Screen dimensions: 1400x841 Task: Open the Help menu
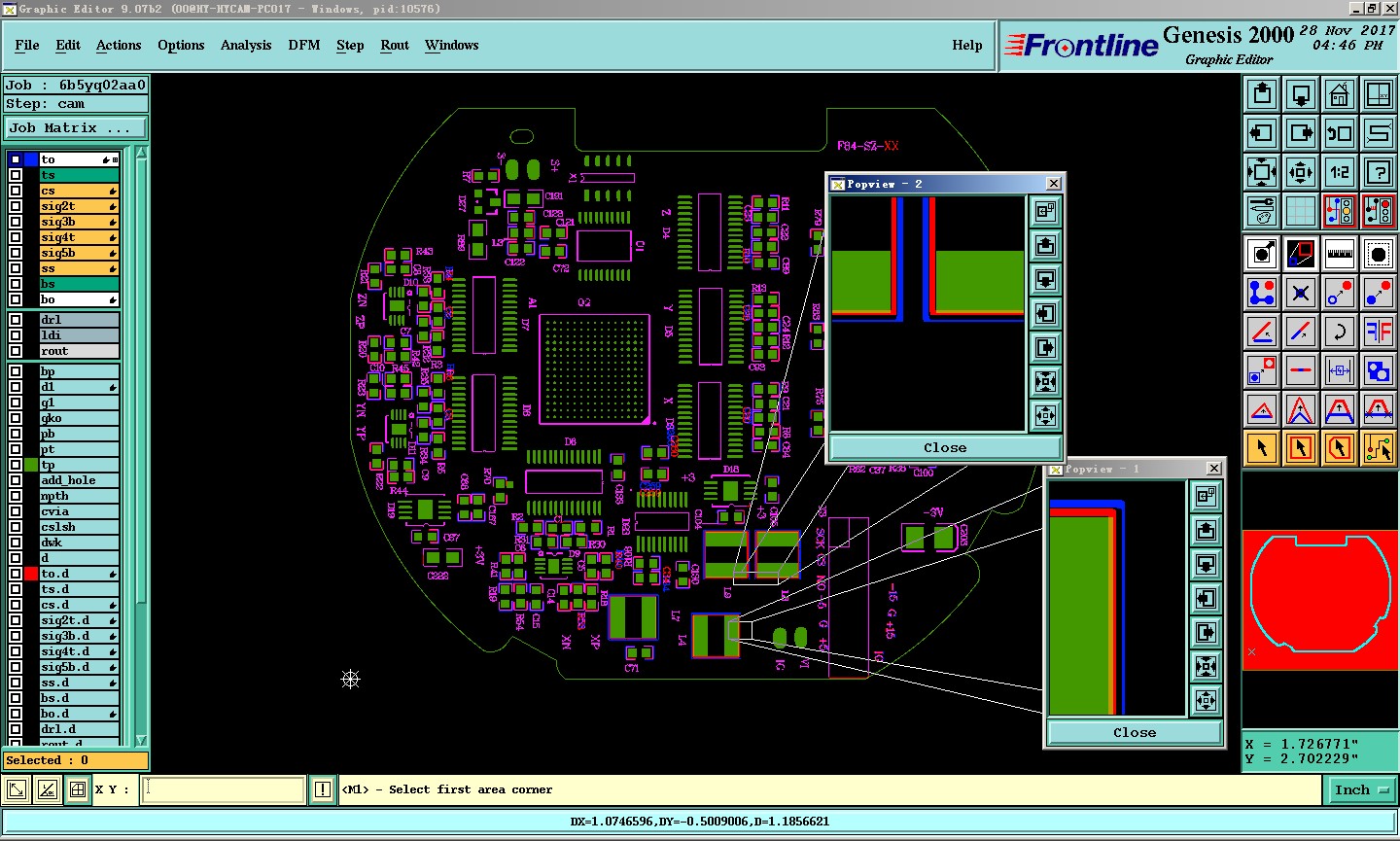coord(967,45)
